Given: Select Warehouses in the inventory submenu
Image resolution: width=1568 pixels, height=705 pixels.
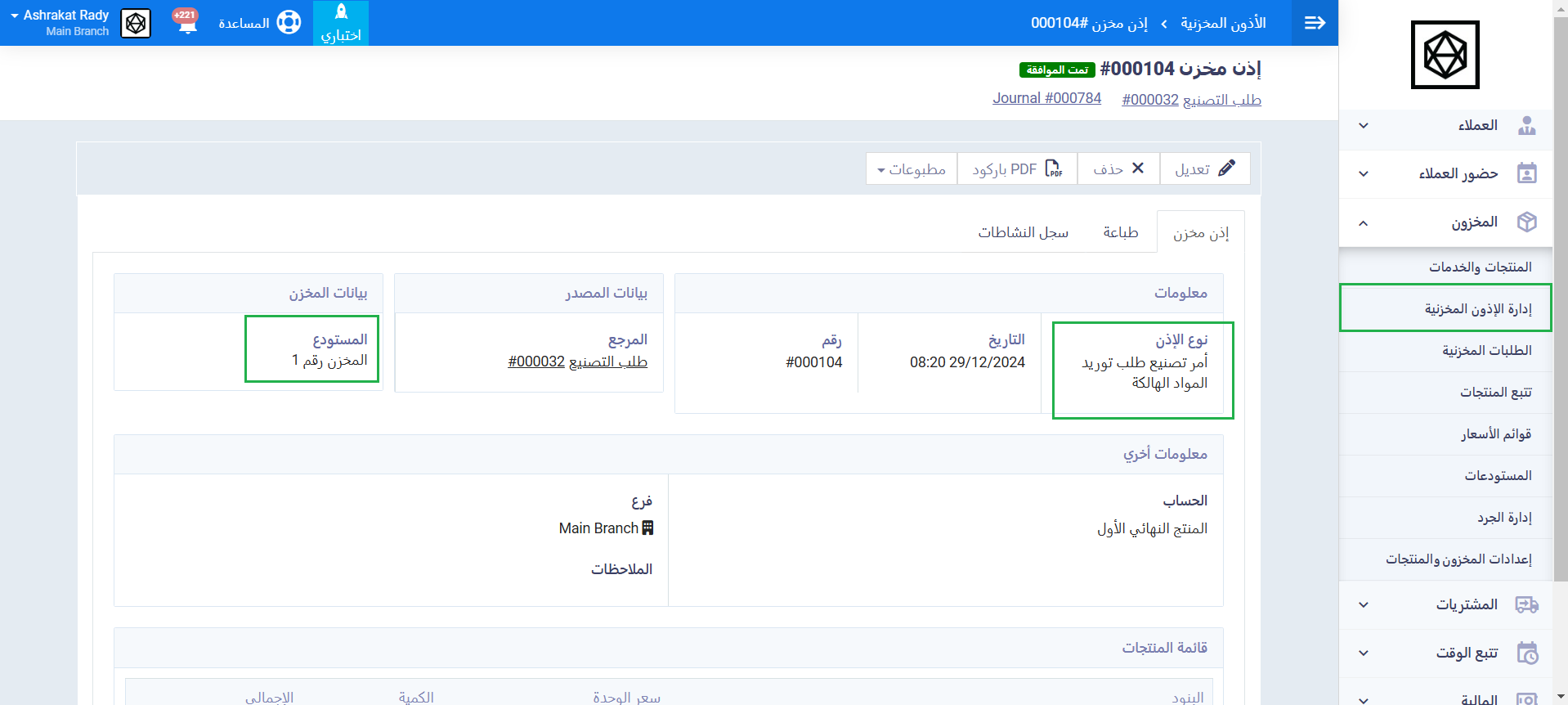Looking at the screenshot, I should click(1498, 476).
